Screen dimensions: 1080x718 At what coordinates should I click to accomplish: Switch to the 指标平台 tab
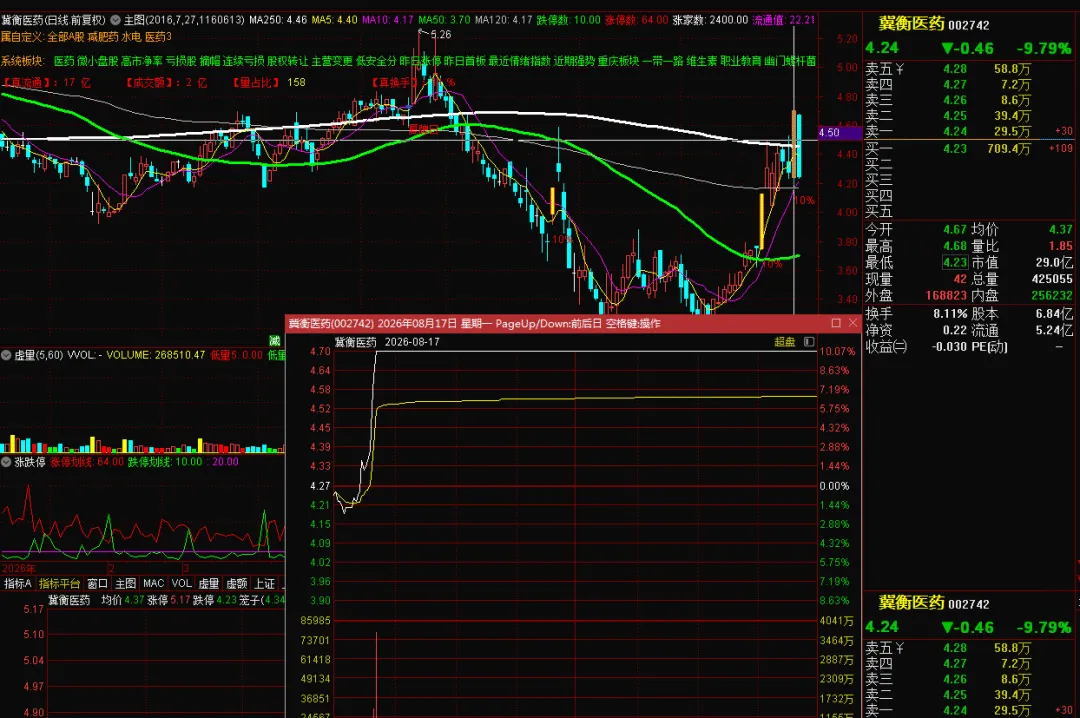click(x=59, y=584)
